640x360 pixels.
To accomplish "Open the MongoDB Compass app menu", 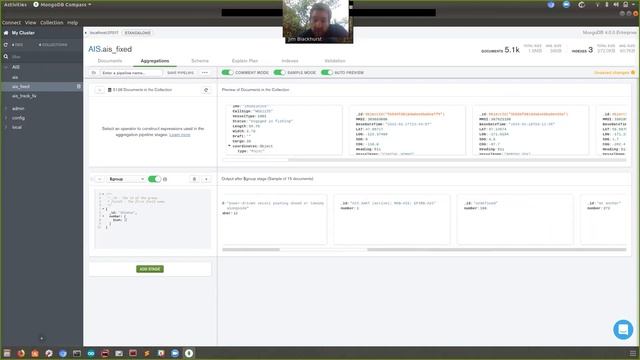I will coord(62,4).
